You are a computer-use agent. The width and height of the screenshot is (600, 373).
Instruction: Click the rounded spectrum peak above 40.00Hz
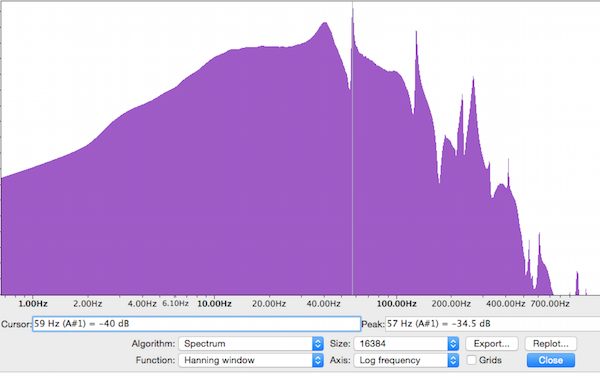[x=325, y=24]
